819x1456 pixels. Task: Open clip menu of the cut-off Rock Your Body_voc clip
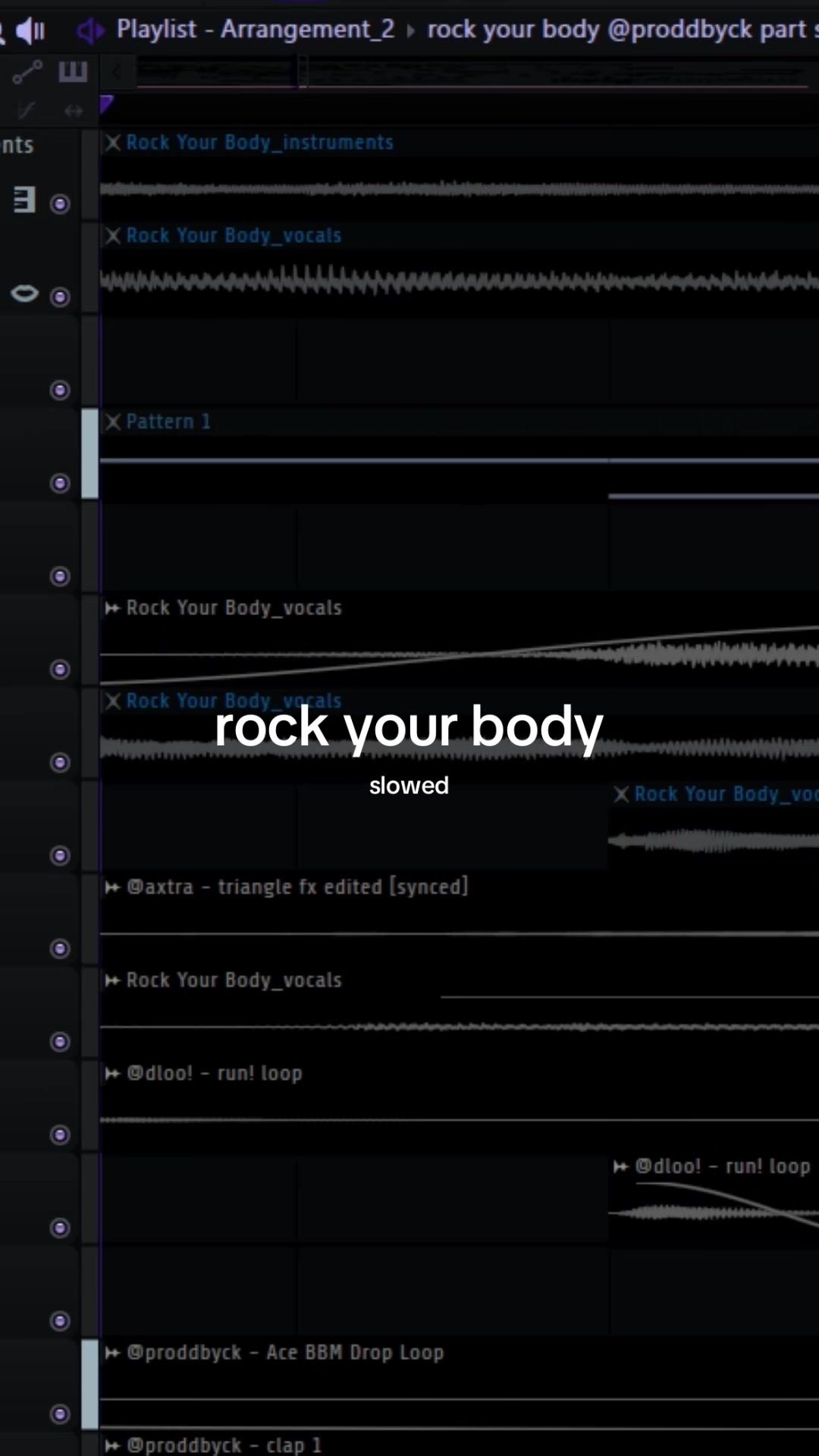pos(621,794)
